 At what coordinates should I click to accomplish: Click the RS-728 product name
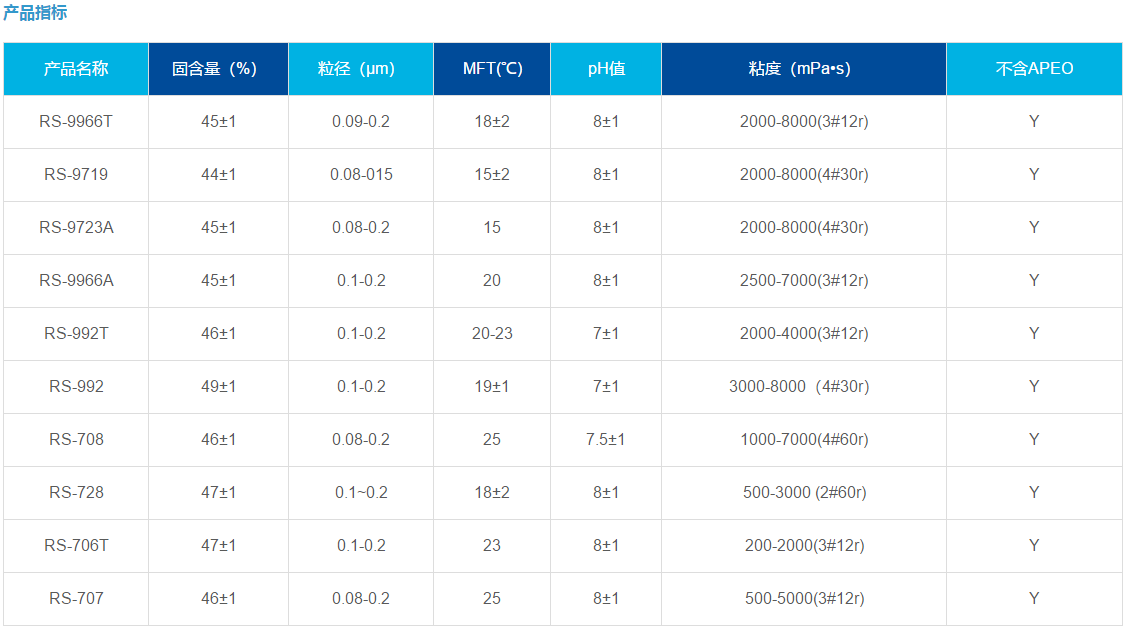(x=76, y=493)
